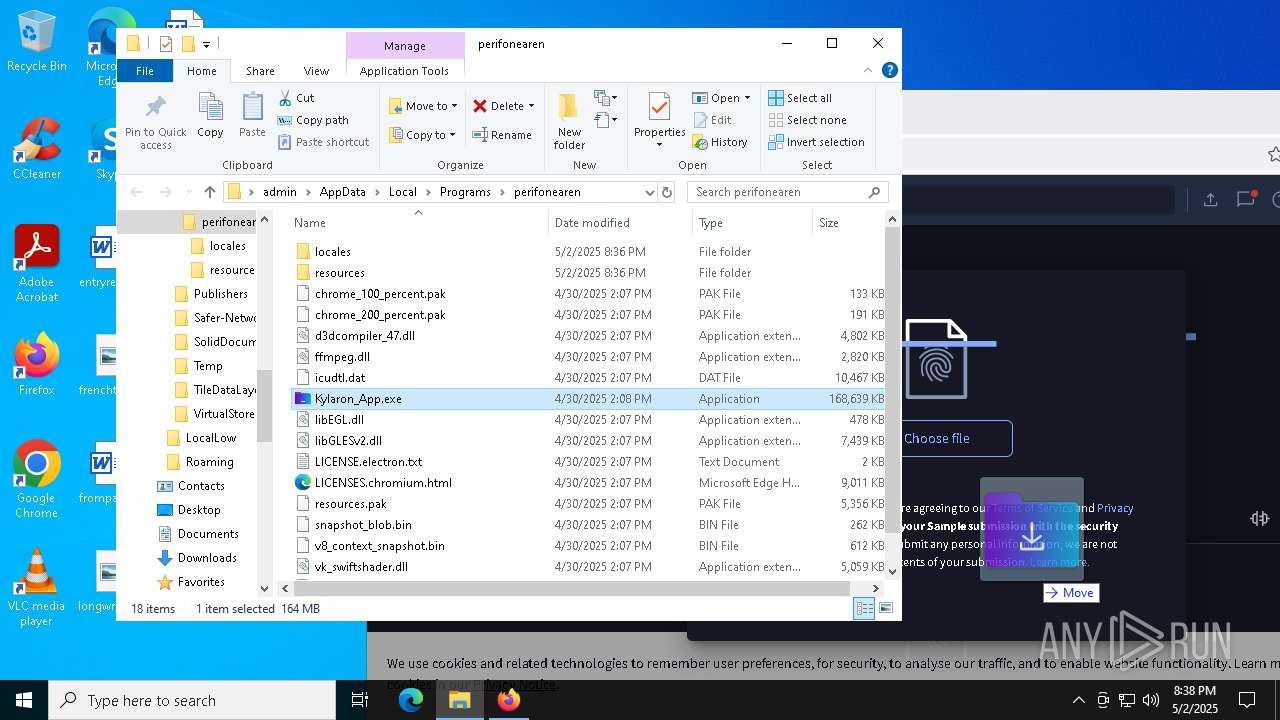Click Invert selection
The width and height of the screenshot is (1280, 720).
pyautogui.click(x=816, y=142)
